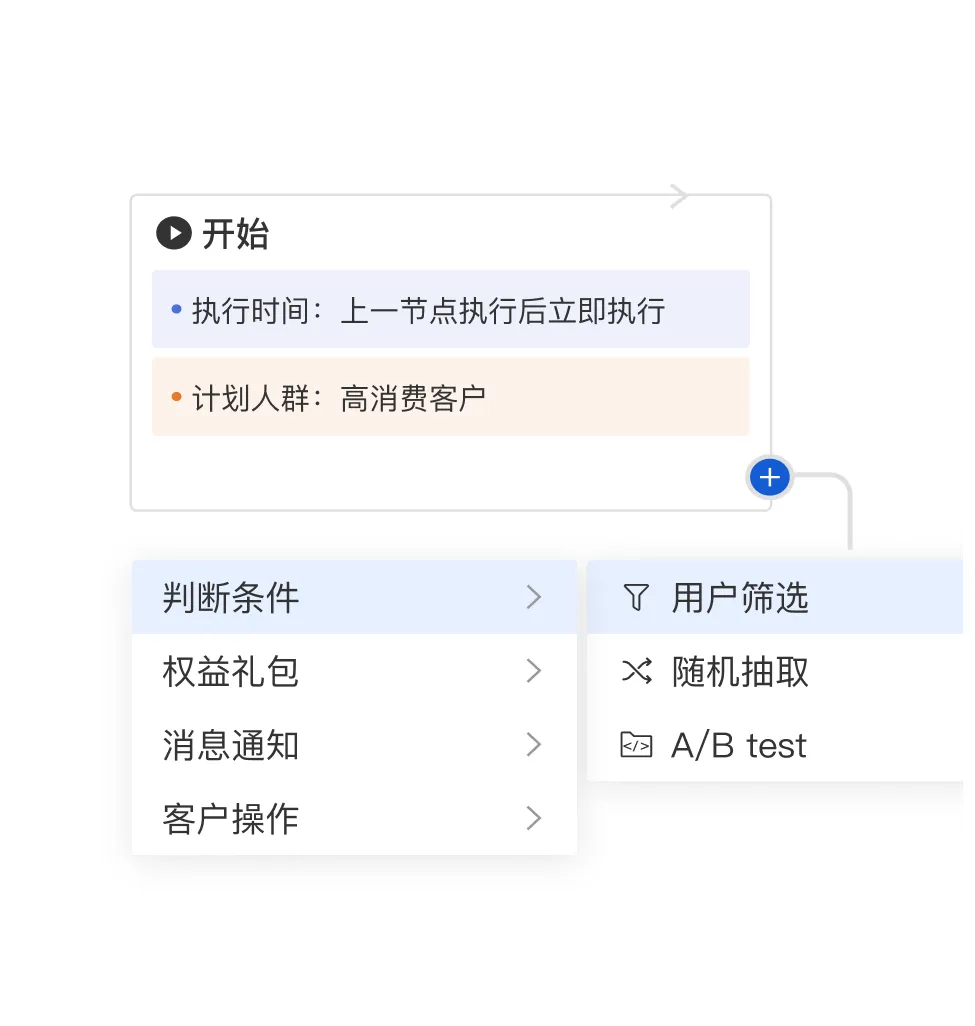975x1026 pixels.
Task: Click the orange bullet before 计划人群
Action: click(177, 398)
